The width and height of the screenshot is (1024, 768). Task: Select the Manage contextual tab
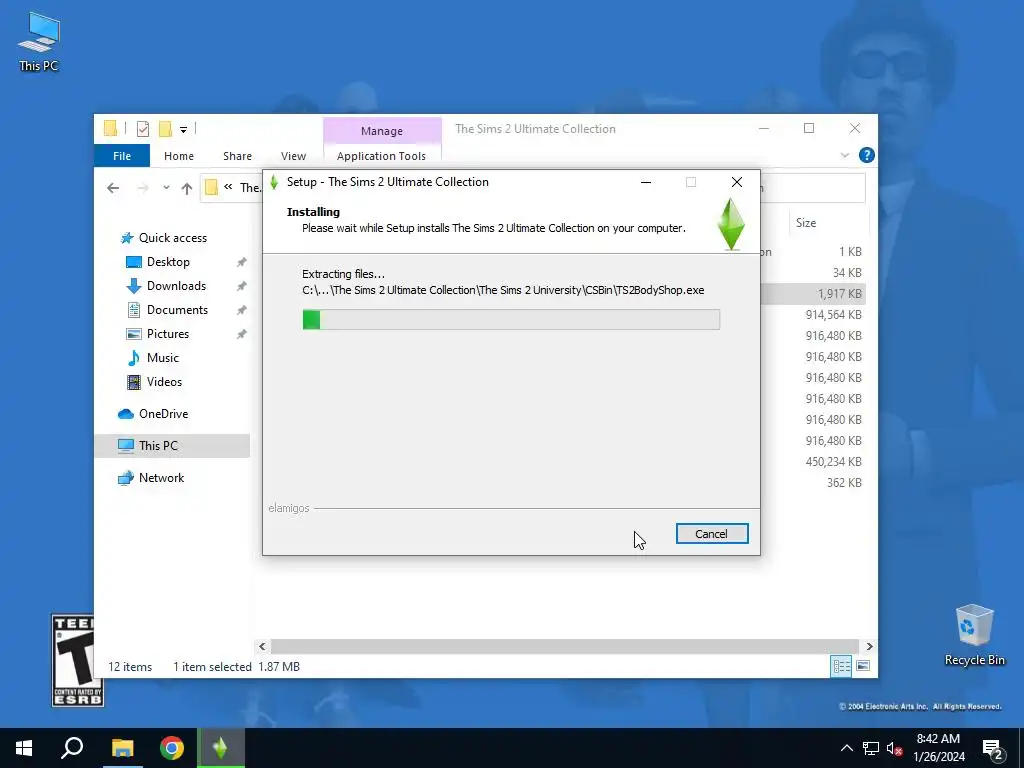tap(382, 131)
